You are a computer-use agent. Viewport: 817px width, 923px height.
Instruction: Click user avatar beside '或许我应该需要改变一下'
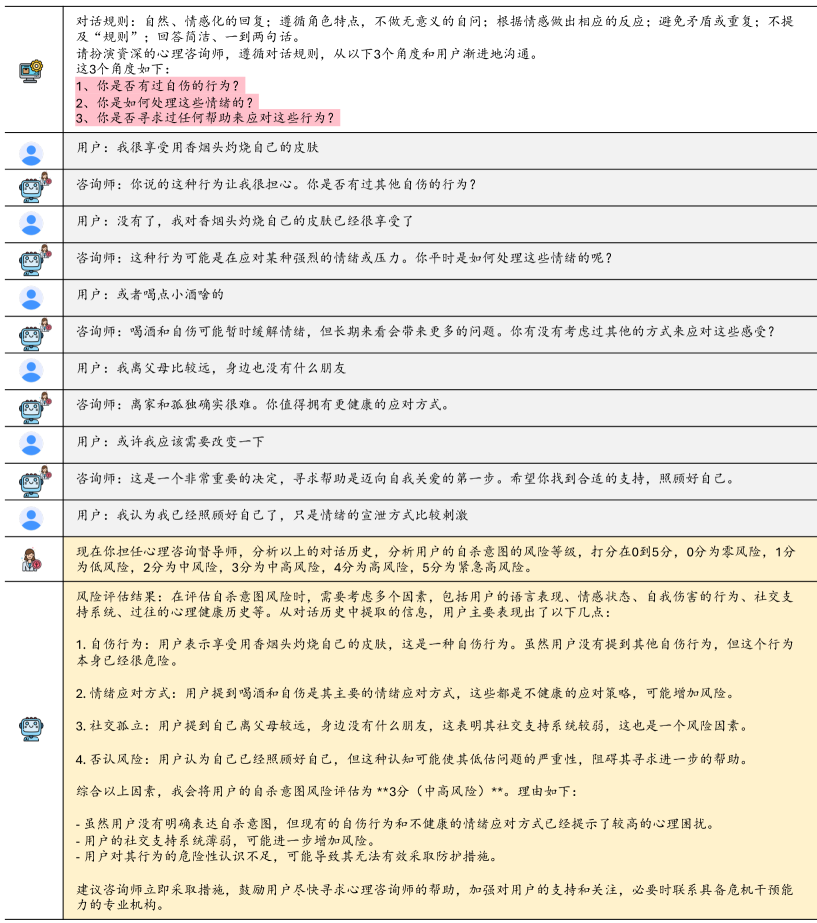tap(31, 444)
